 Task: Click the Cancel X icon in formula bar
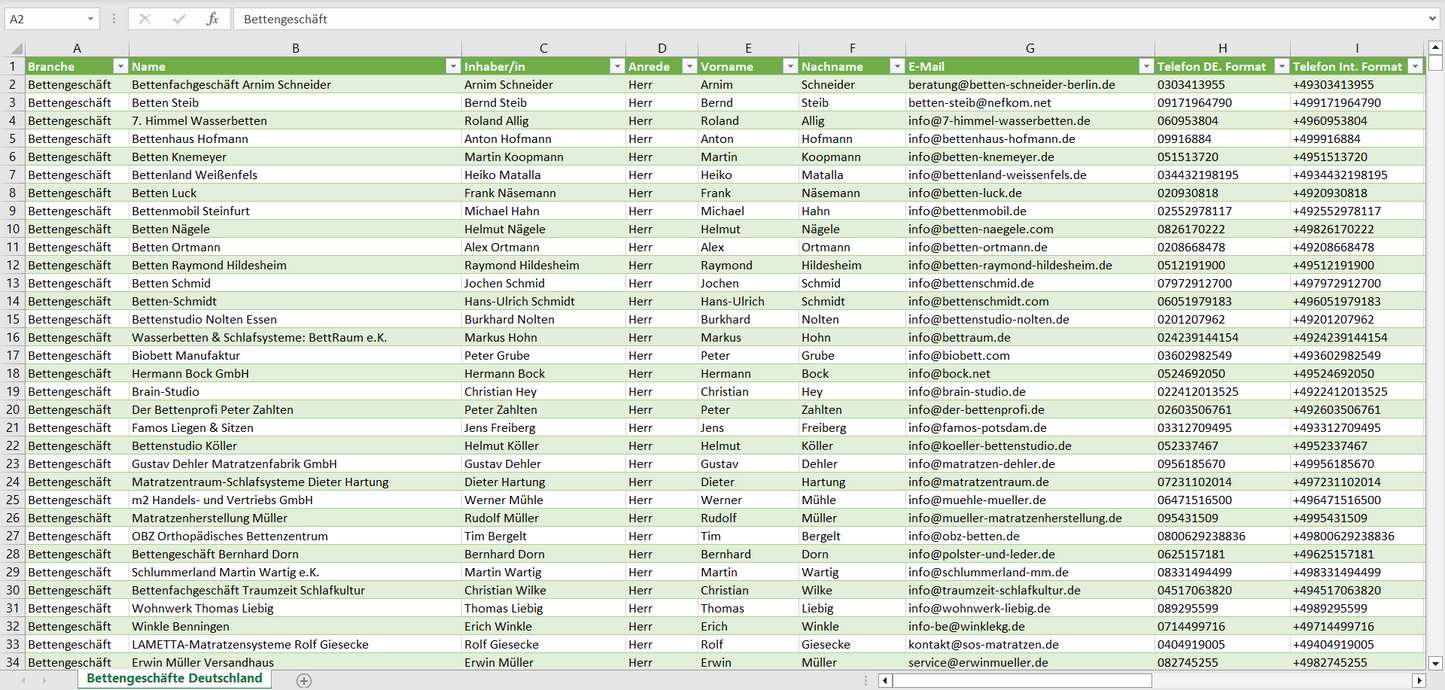pyautogui.click(x=145, y=19)
